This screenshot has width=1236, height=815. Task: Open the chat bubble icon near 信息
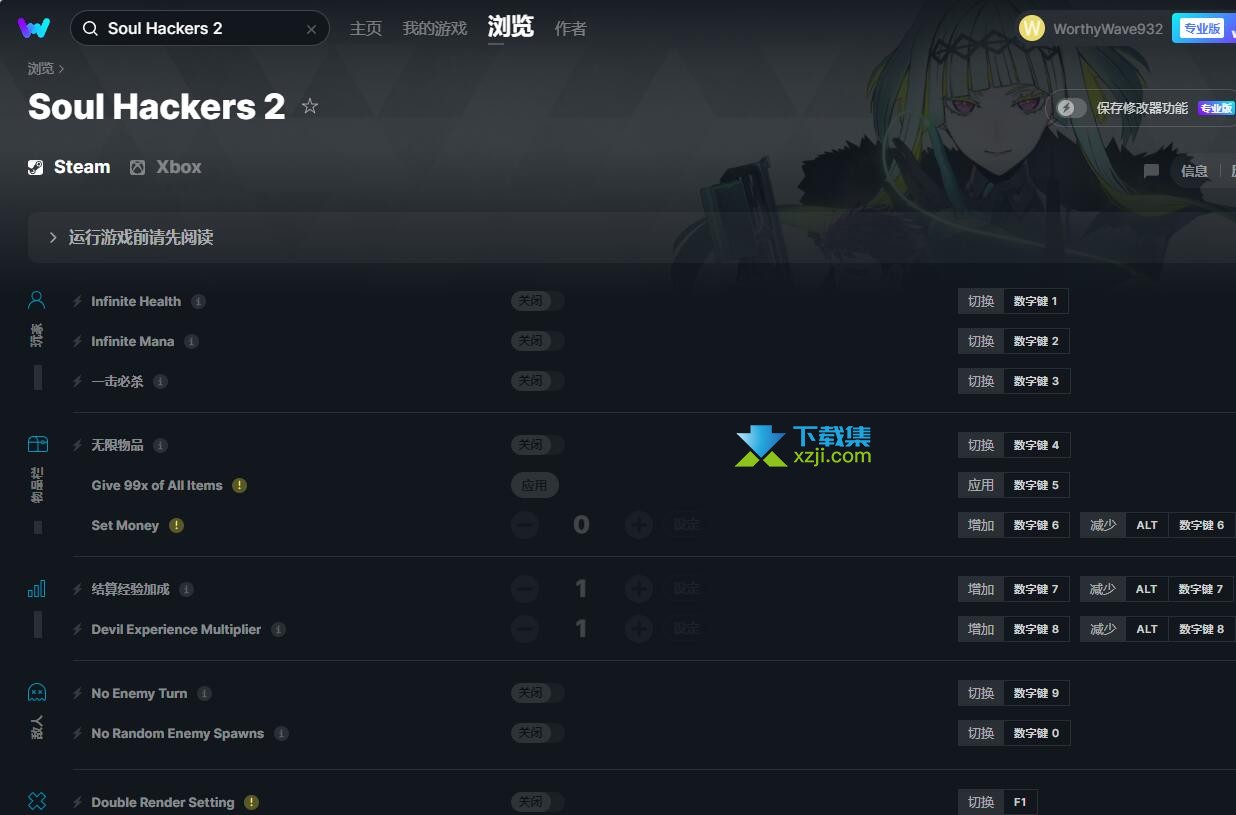click(x=1151, y=171)
